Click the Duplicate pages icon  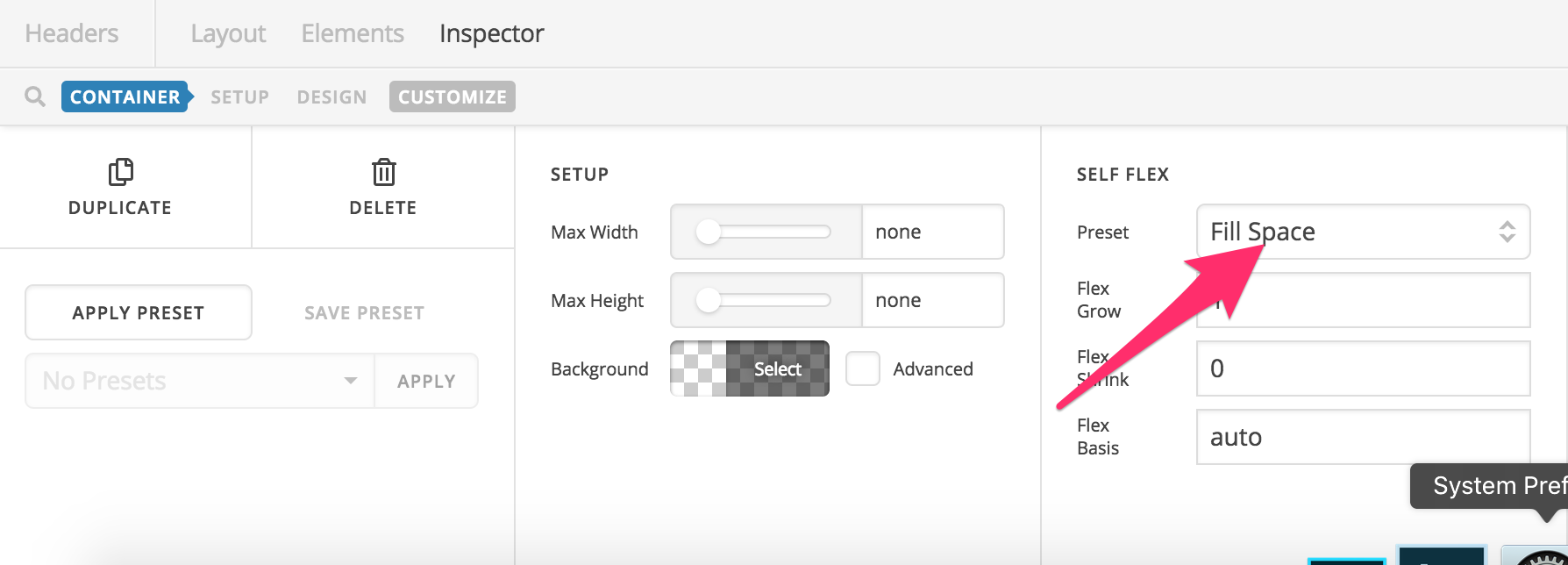point(121,172)
